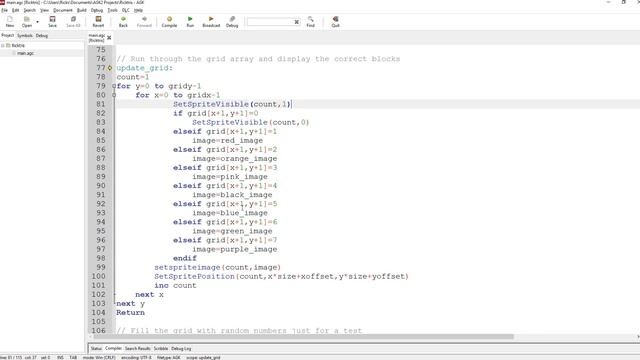This screenshot has width=640, height=360.
Task: Select the Ricktris folder in project tree
Action: point(18,46)
